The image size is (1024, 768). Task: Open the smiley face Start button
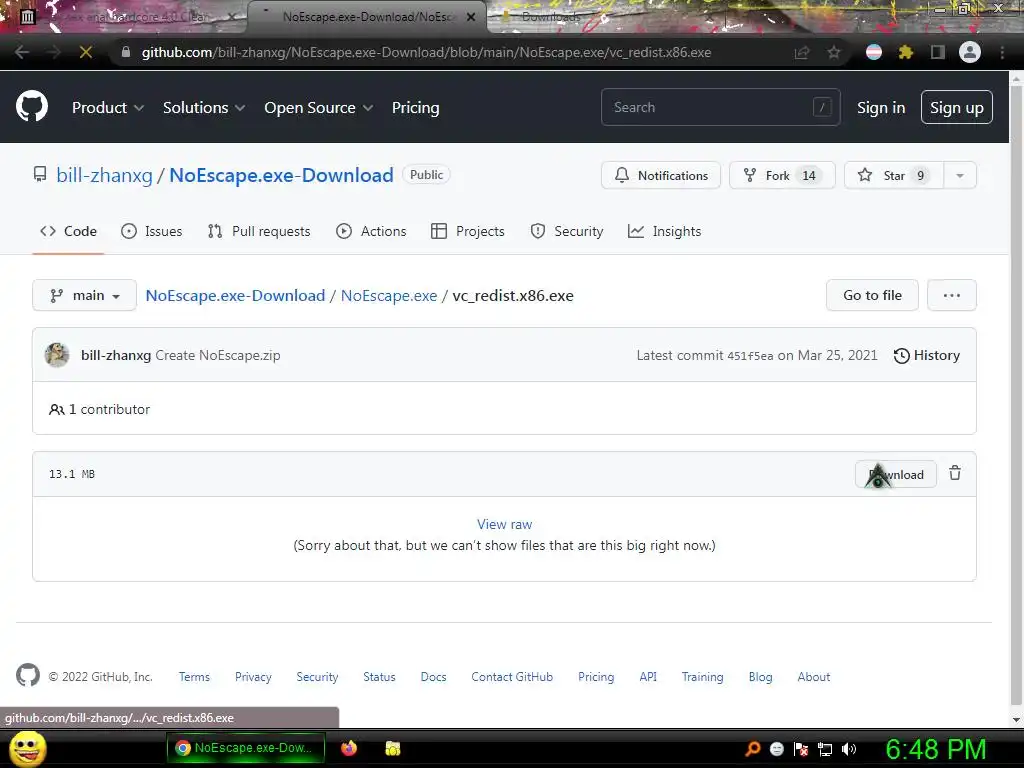[27, 748]
